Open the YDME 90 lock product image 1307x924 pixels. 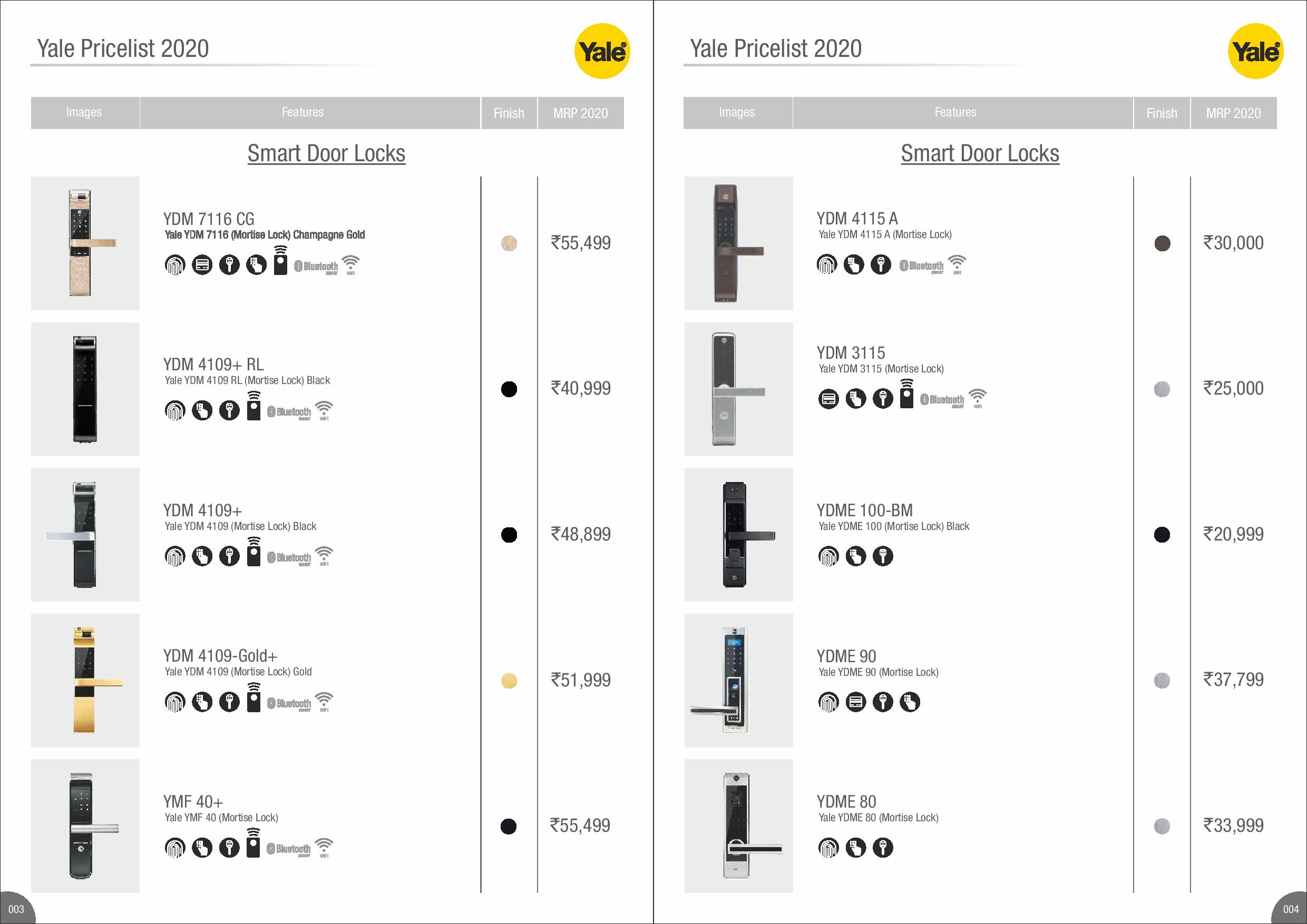coord(738,681)
